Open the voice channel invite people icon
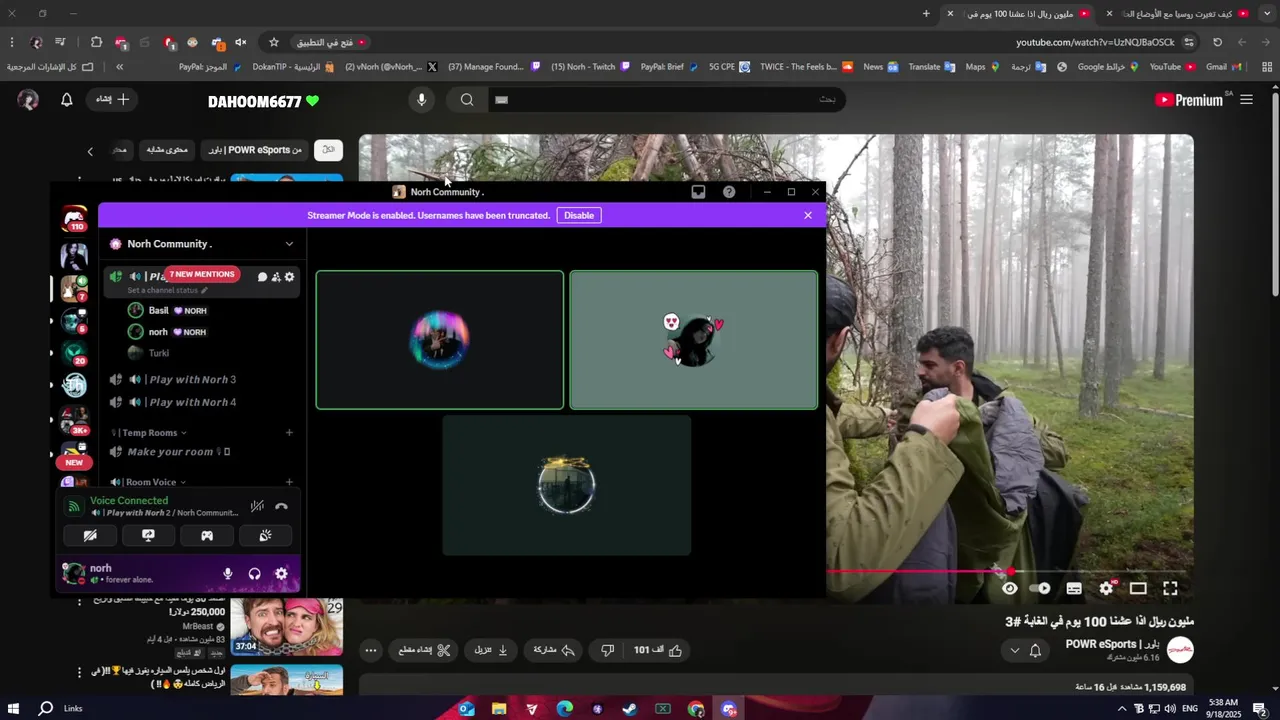Image resolution: width=1280 pixels, height=720 pixels. click(276, 277)
